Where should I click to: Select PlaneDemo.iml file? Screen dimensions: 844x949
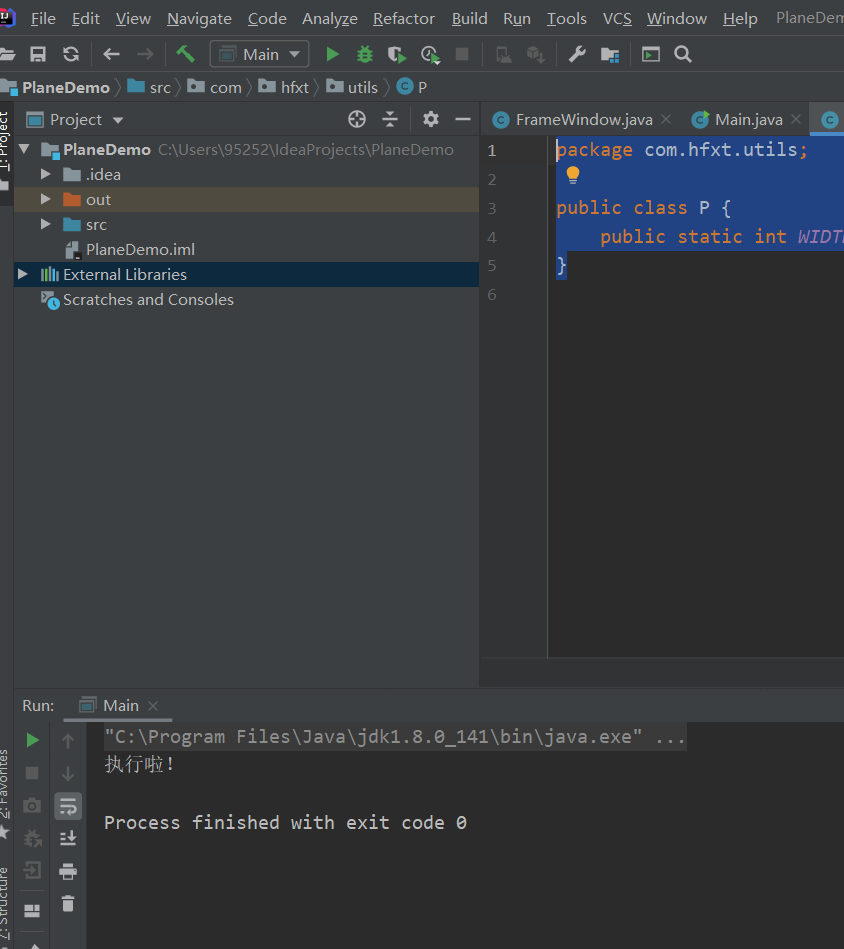tap(140, 249)
